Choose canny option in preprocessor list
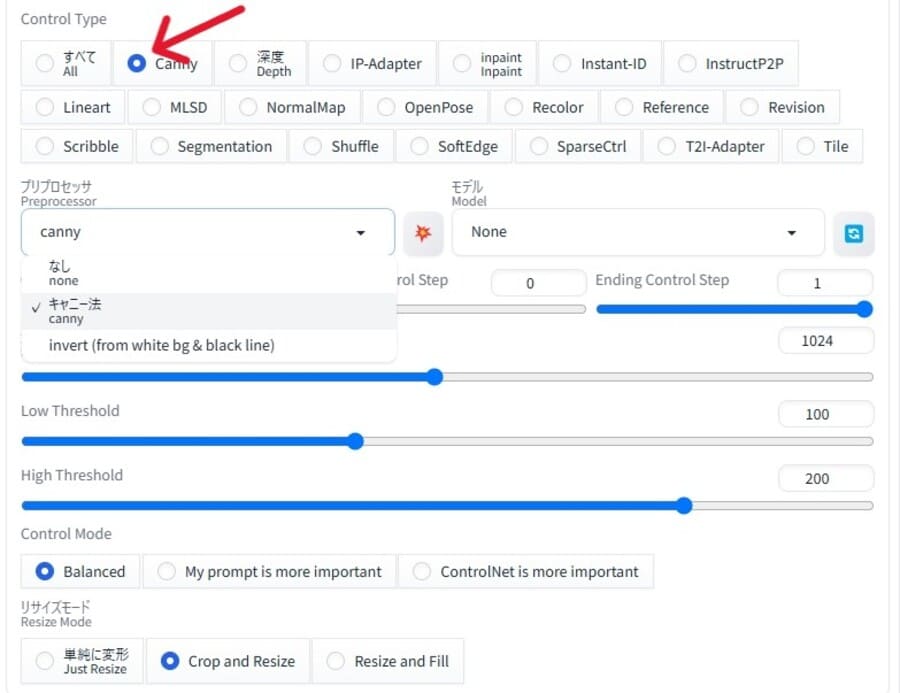 tap(209, 311)
